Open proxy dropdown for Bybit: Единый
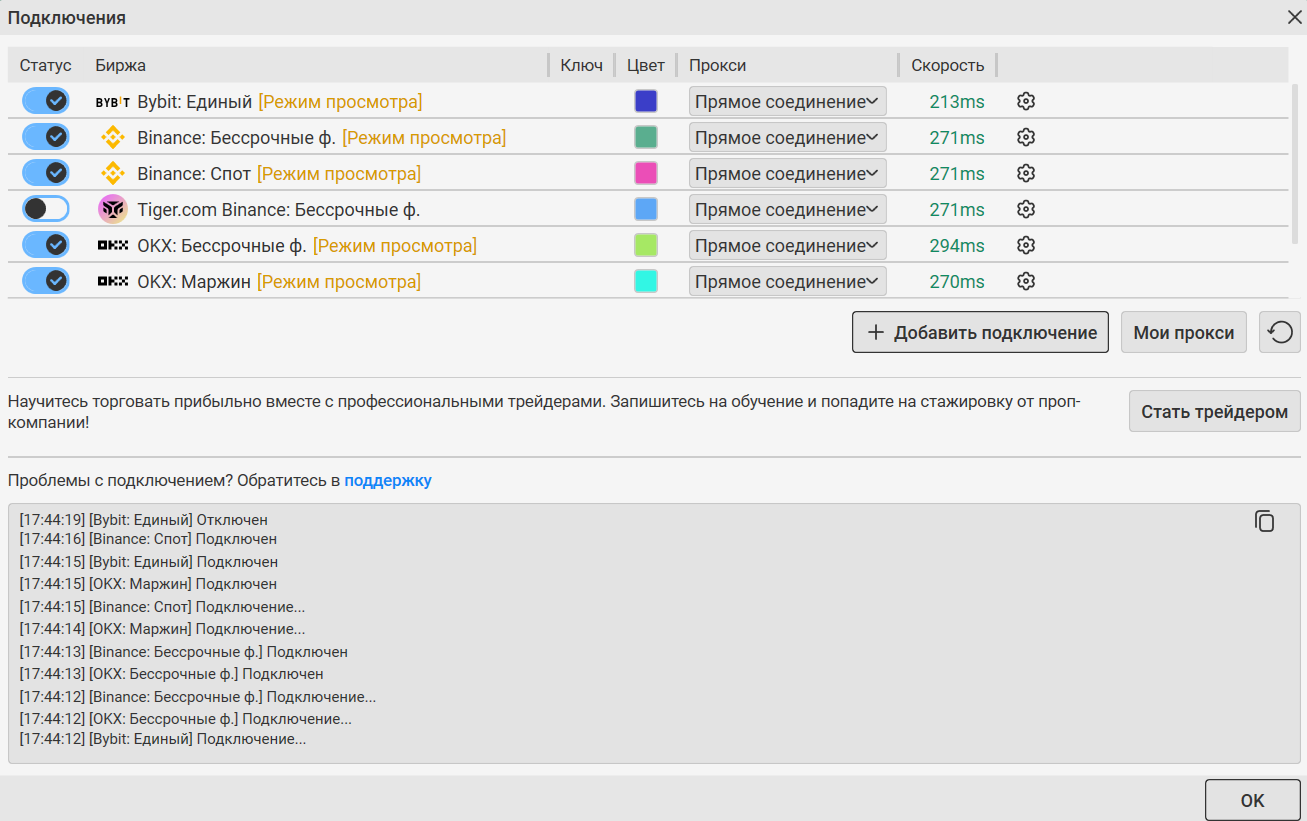 pos(787,101)
